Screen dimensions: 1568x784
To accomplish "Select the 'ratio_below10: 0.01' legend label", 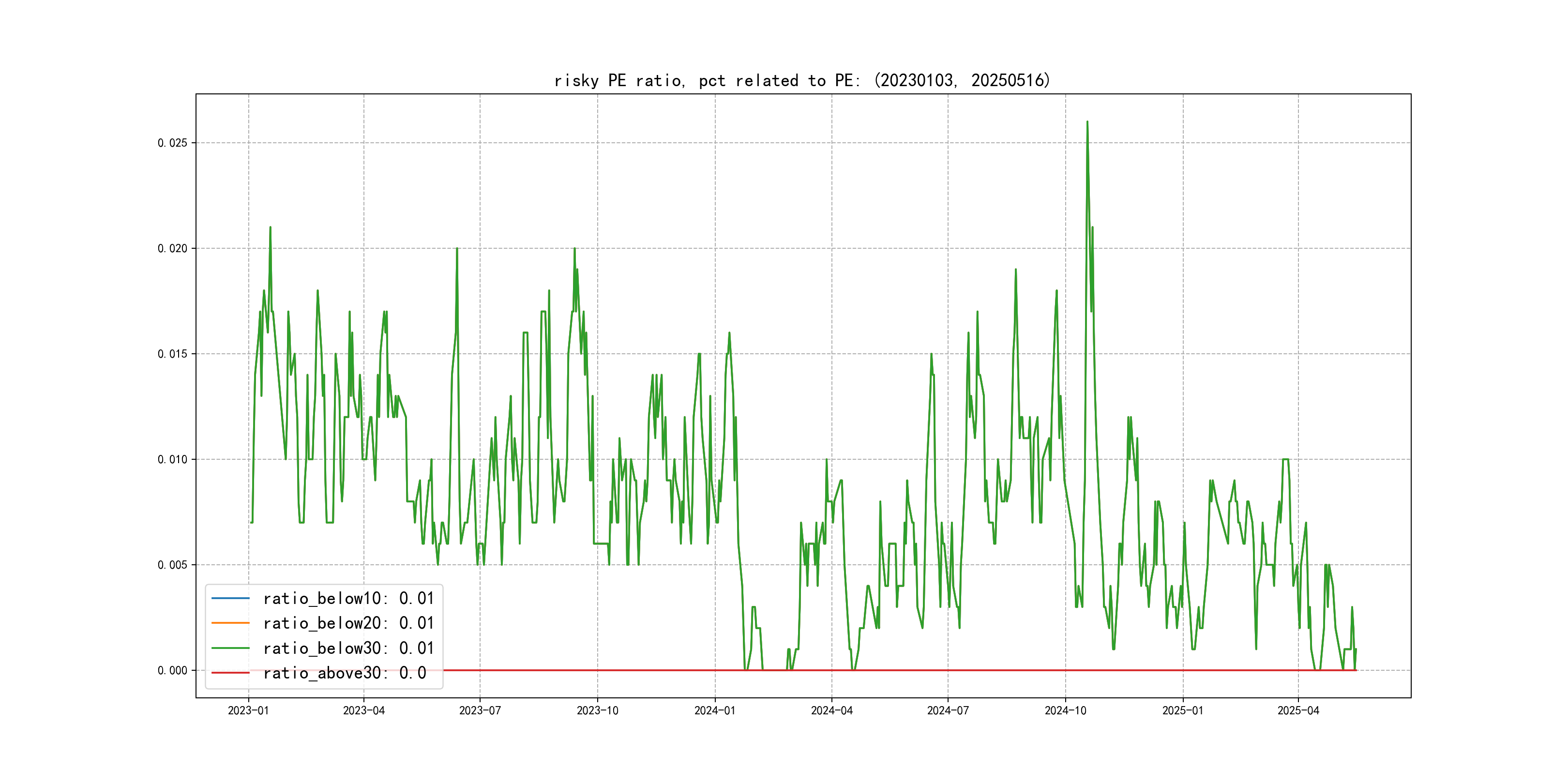I will click(348, 598).
